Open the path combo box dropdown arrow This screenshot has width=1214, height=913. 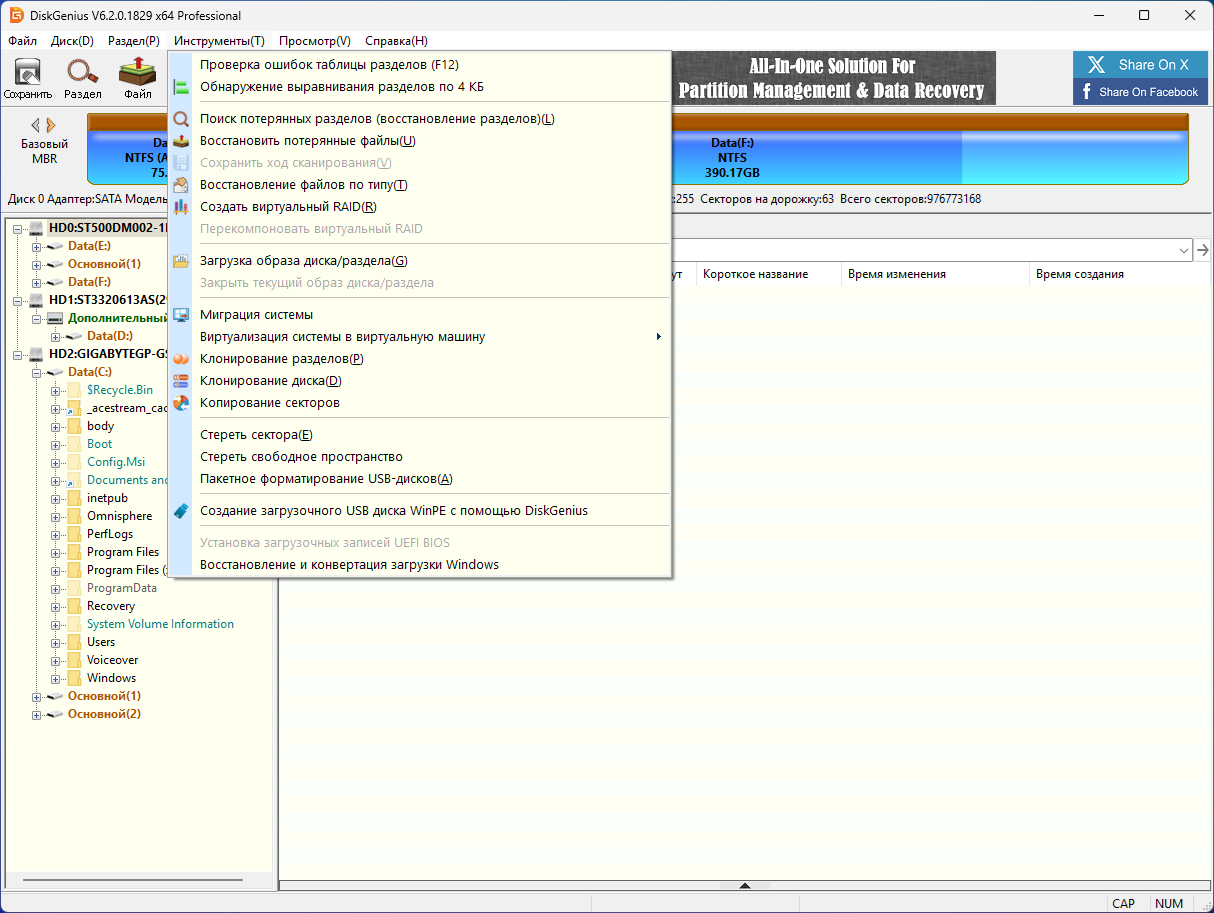pos(1184,250)
